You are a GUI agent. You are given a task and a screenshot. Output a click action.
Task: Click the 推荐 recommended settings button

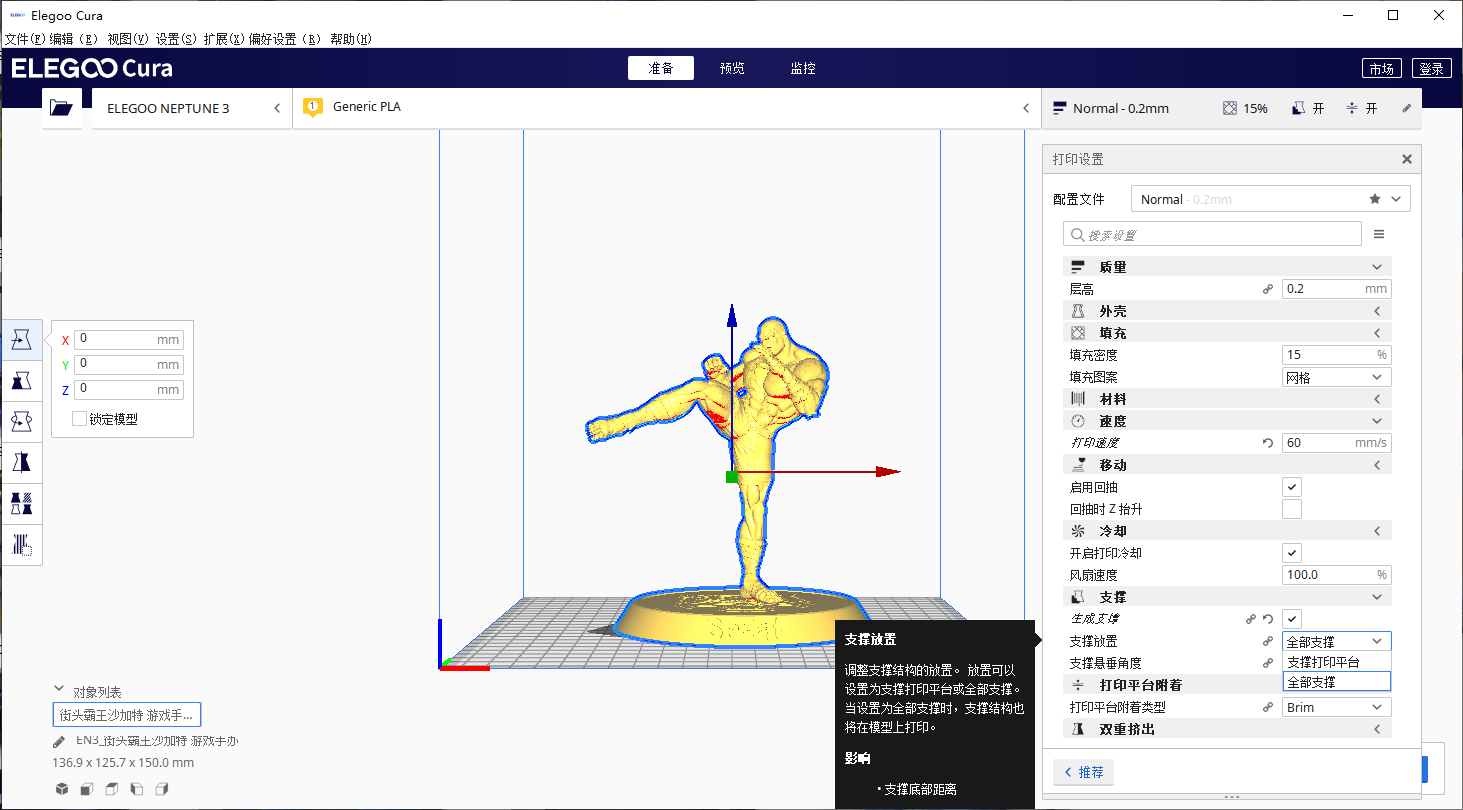[x=1083, y=772]
